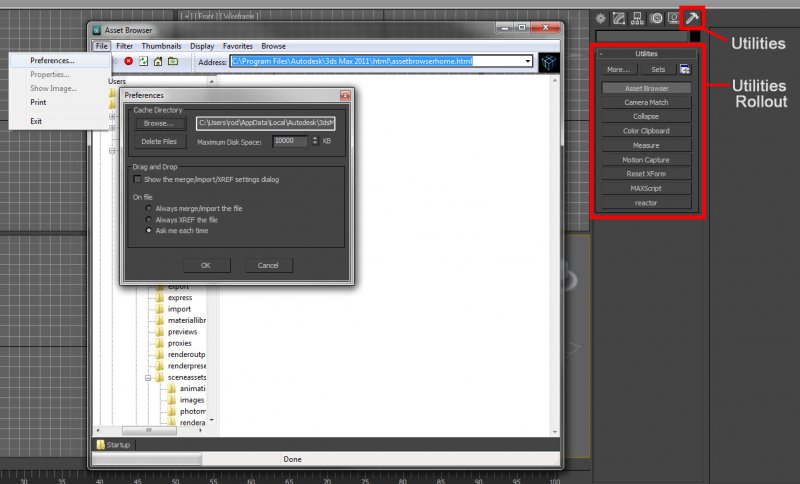Confirm Preferences with OK button

coord(206,265)
